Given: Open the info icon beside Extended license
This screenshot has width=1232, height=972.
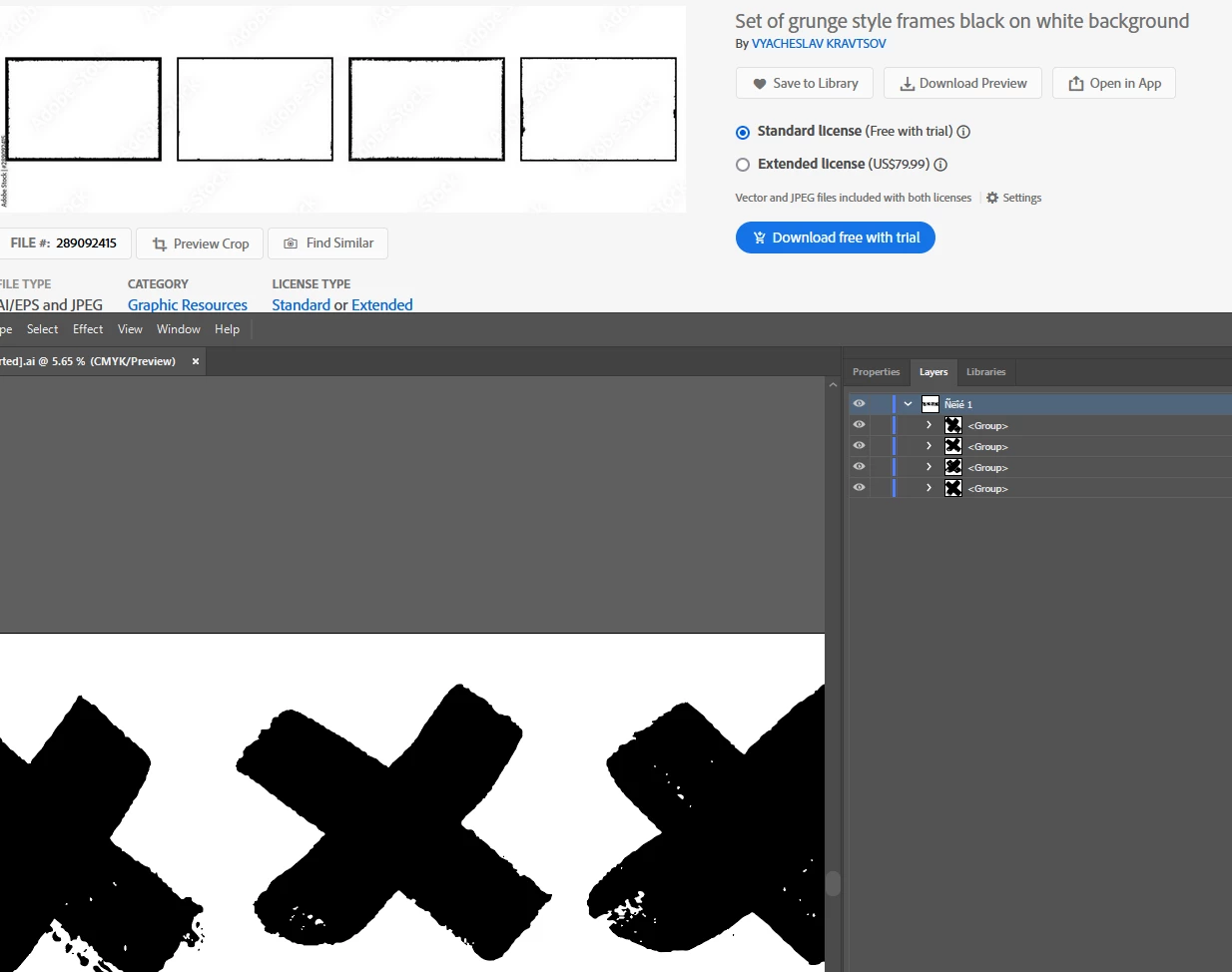Looking at the screenshot, I should [940, 165].
